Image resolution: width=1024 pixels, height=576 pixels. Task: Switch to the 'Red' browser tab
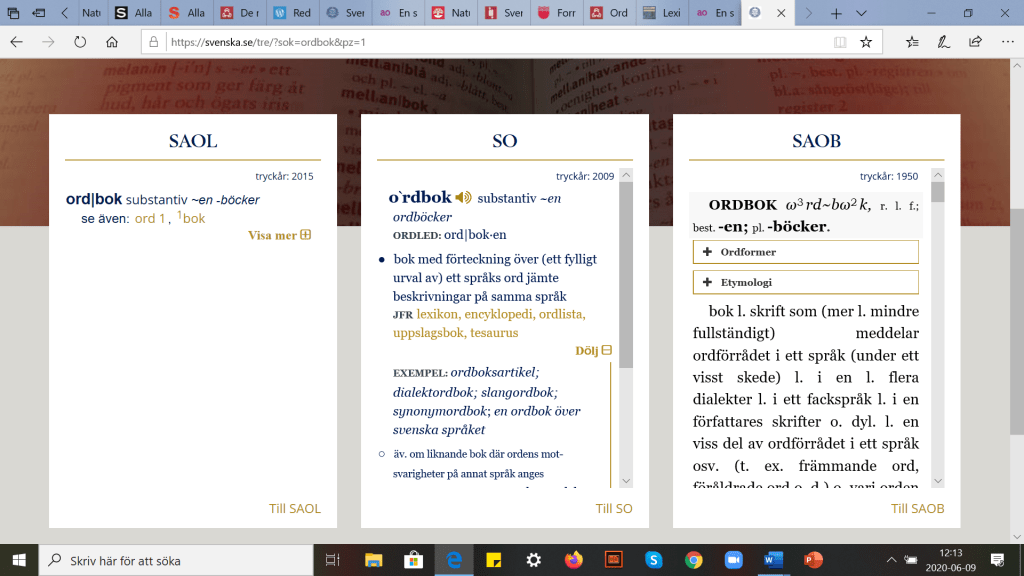pos(293,13)
